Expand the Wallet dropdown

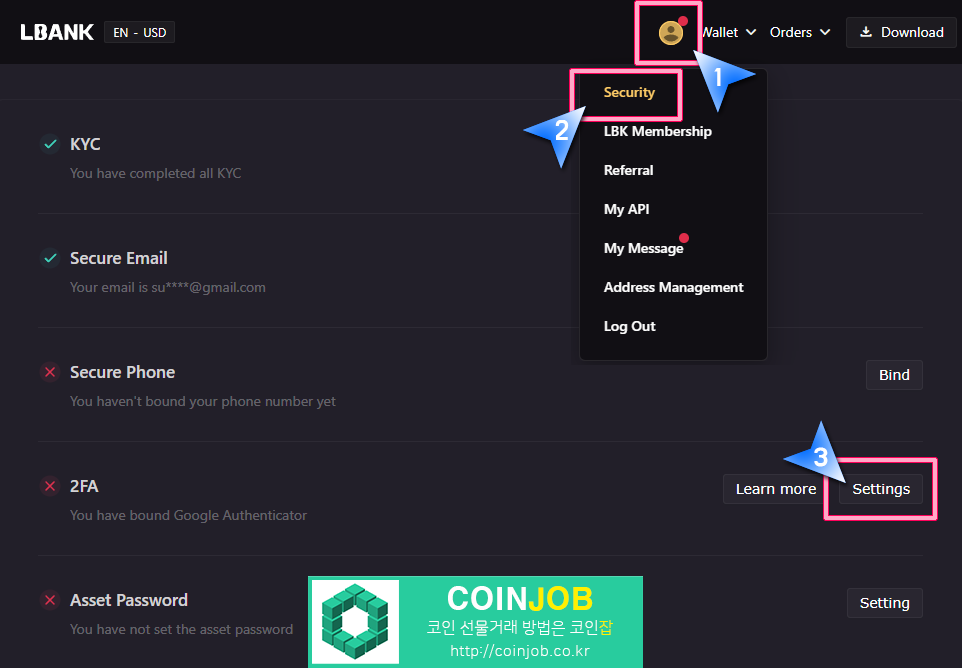click(x=728, y=33)
